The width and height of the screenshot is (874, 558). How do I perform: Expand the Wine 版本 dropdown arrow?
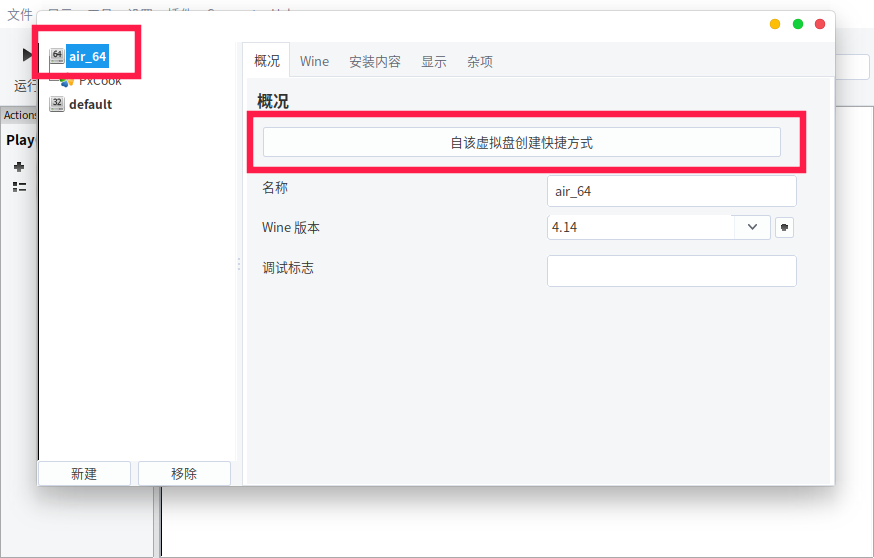coord(752,227)
